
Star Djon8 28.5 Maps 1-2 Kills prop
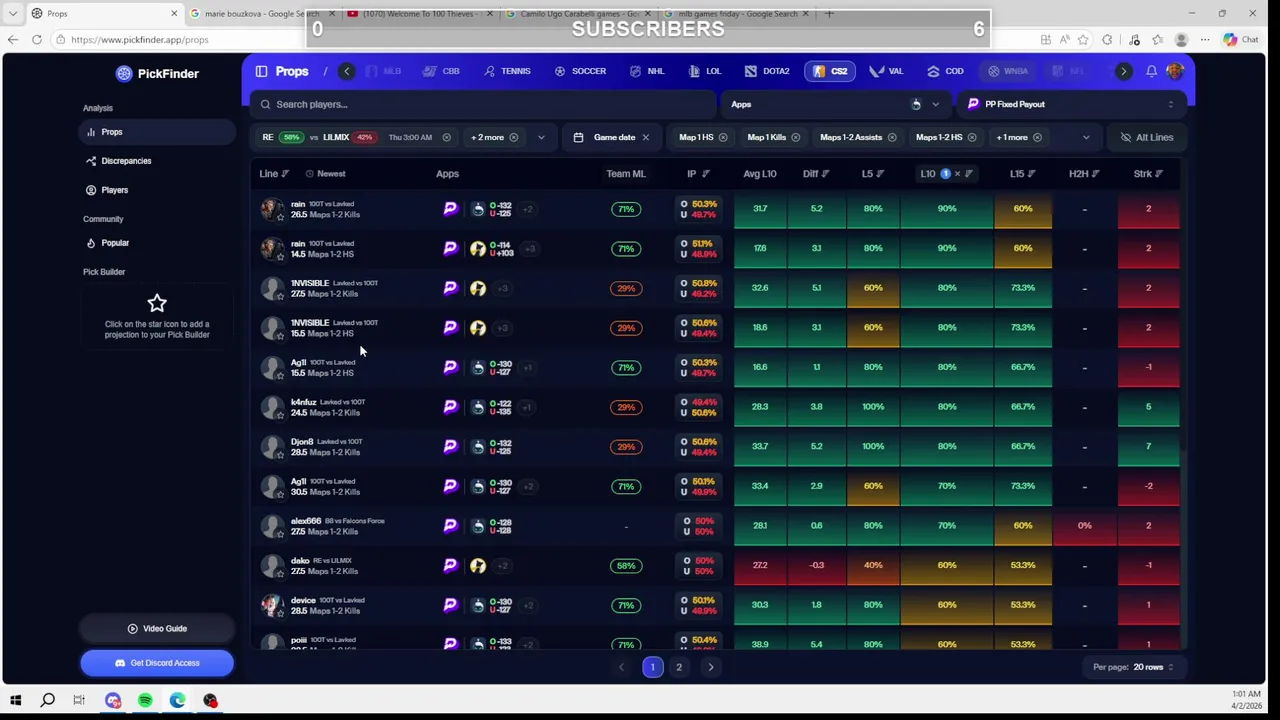pyautogui.click(x=280, y=453)
